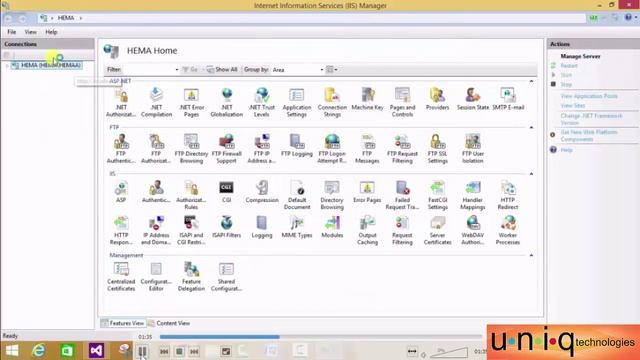Viewport: 640px width, 360px height.
Task: Open .NET Error Pages feature
Action: [191, 102]
